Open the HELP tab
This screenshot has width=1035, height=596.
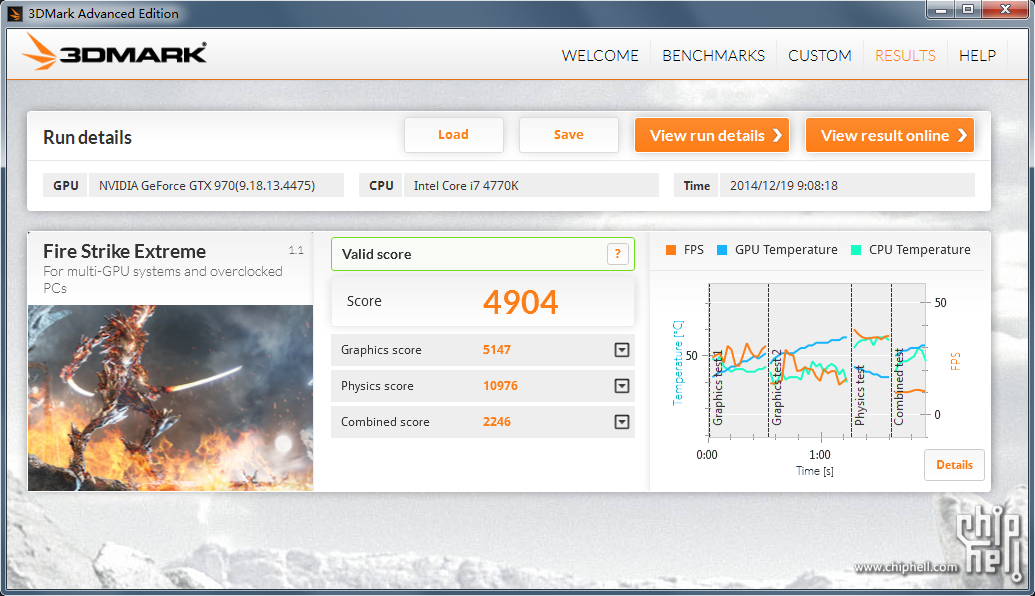[978, 55]
